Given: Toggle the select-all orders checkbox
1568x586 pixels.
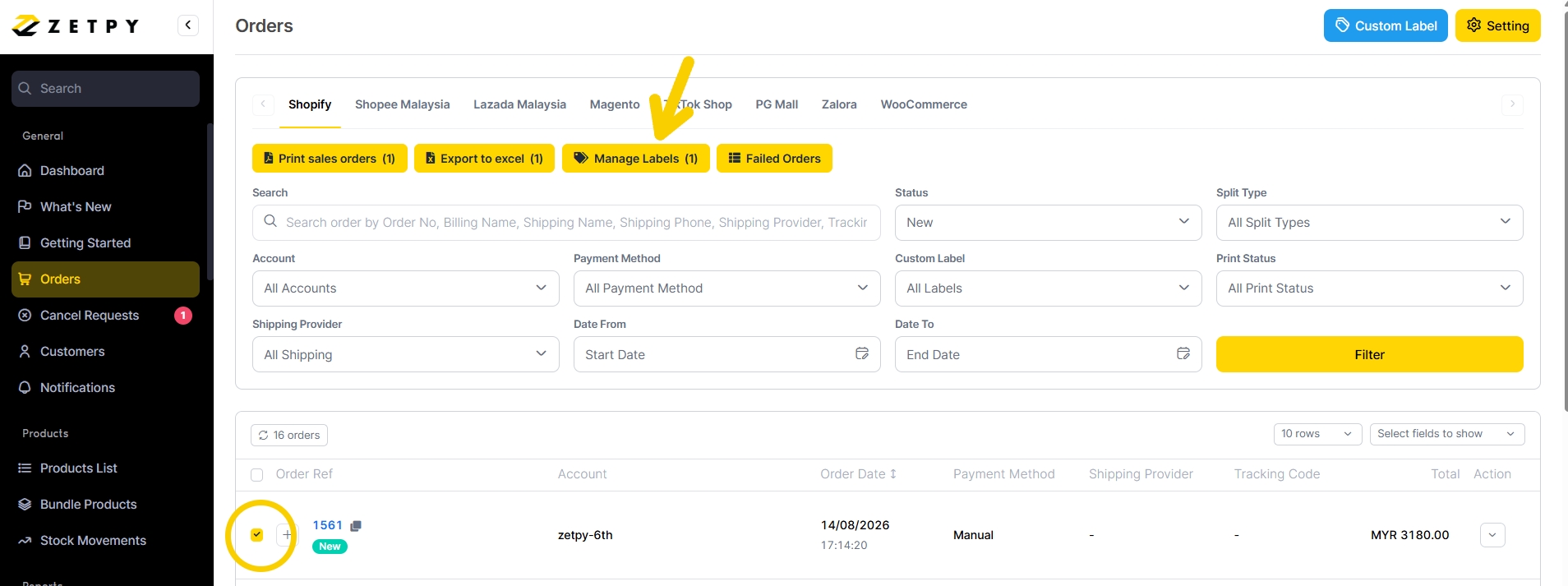Looking at the screenshot, I should (256, 475).
